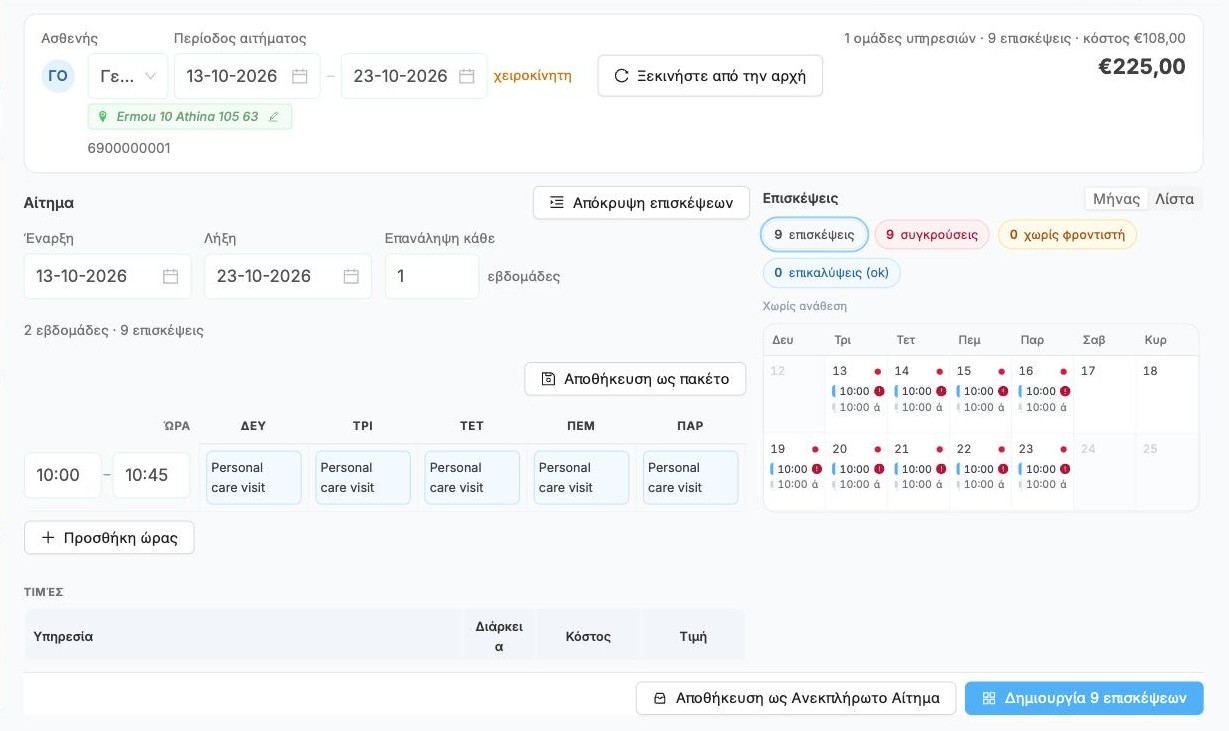Toggle the 0 χωρίς φροντιστή filter chip
The height and width of the screenshot is (731, 1229).
(x=1067, y=235)
